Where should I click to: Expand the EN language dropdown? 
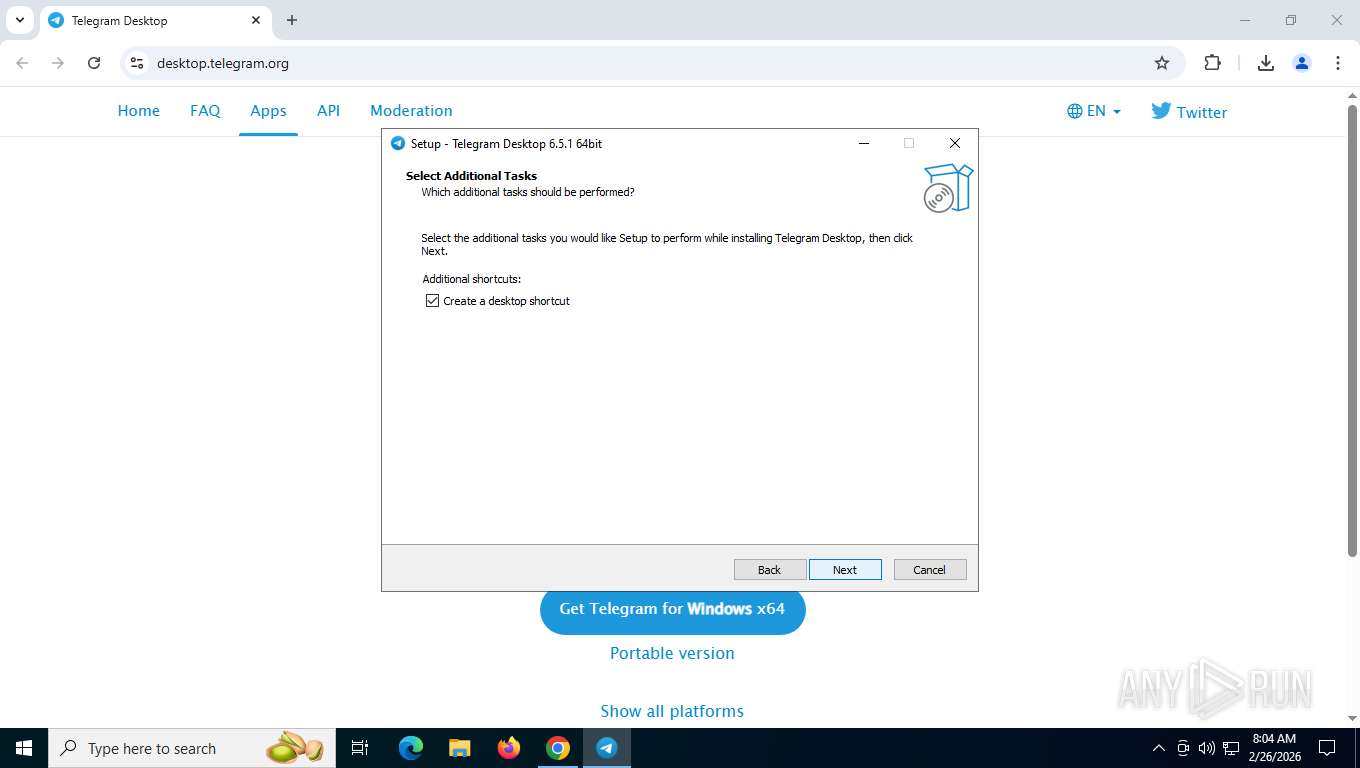tap(1094, 111)
